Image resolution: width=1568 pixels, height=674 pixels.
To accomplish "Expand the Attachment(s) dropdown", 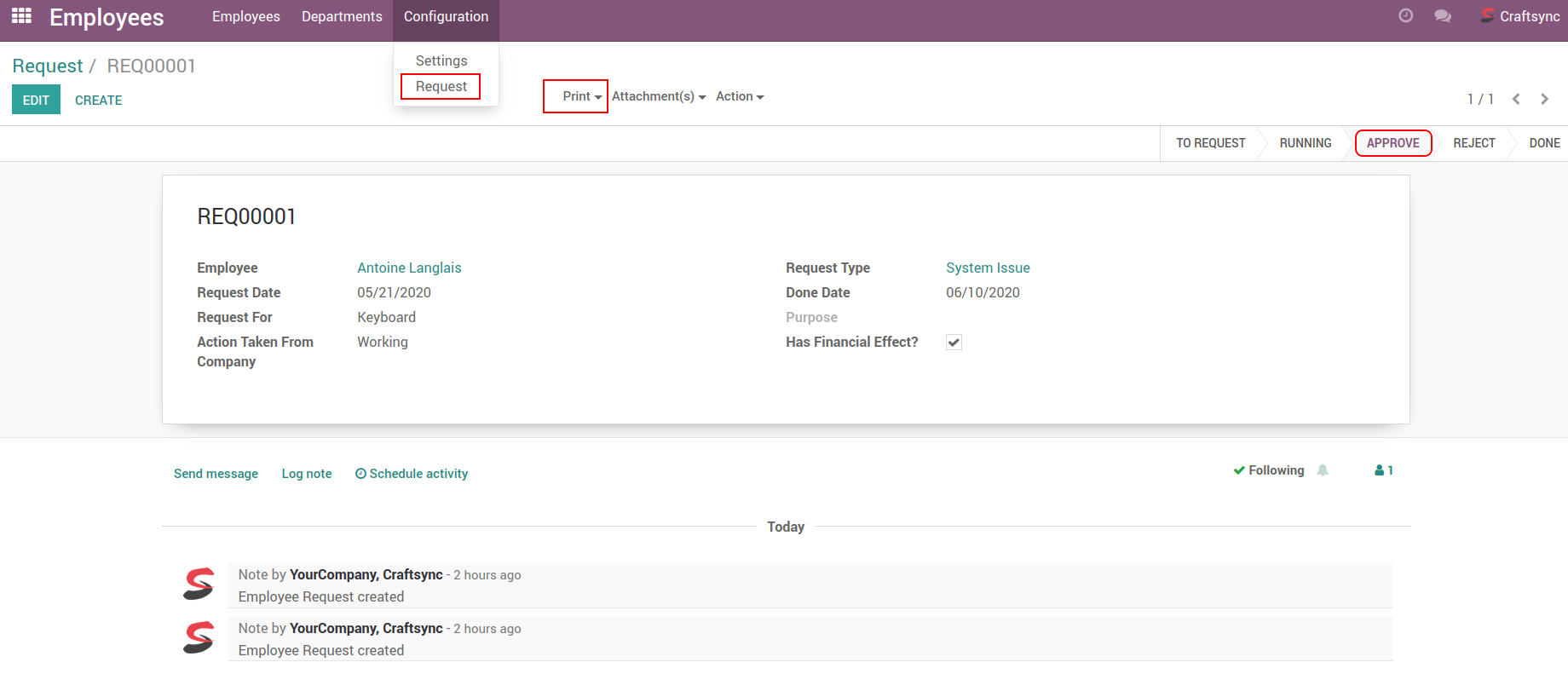I will point(658,96).
